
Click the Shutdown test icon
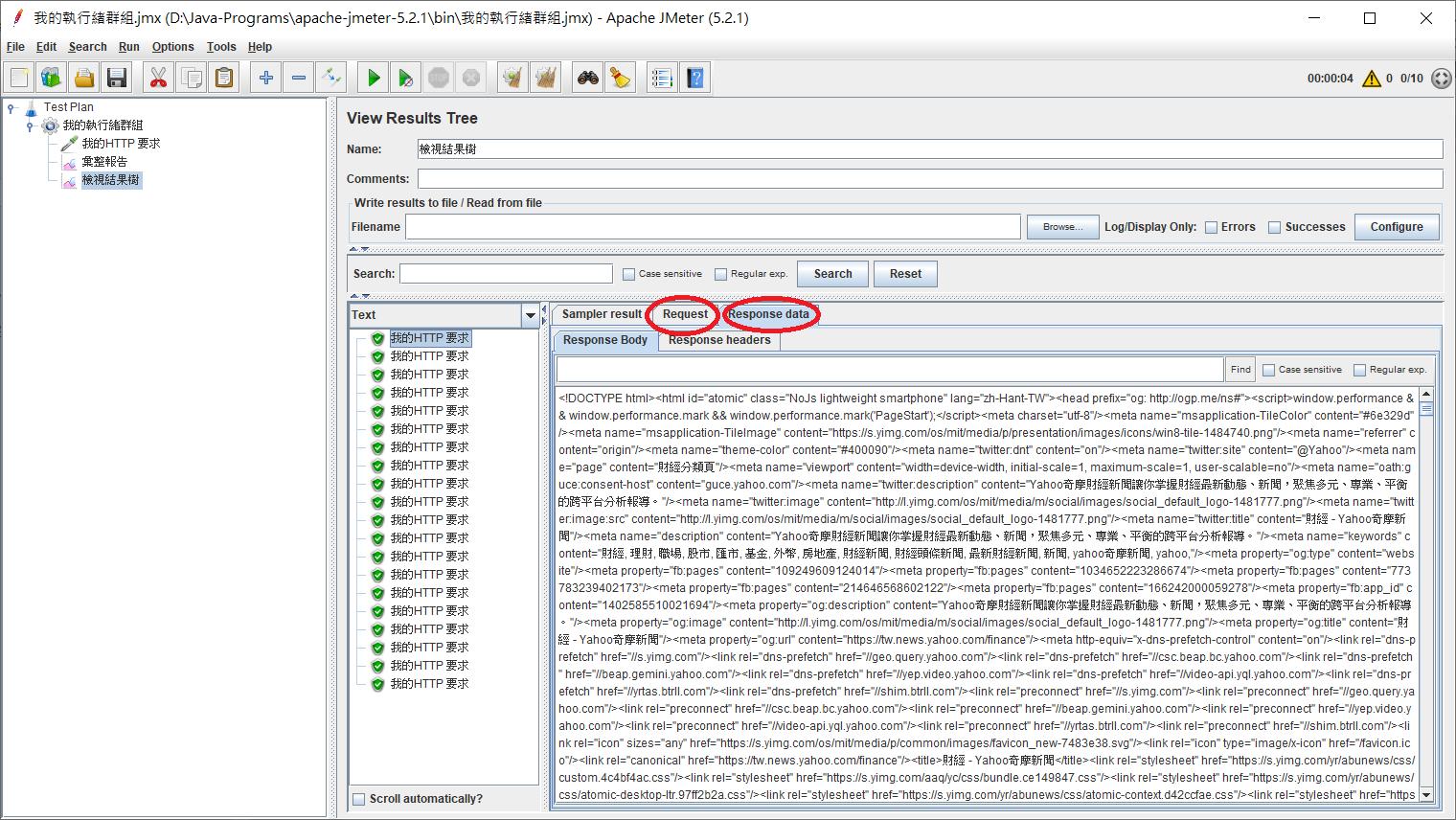471,78
